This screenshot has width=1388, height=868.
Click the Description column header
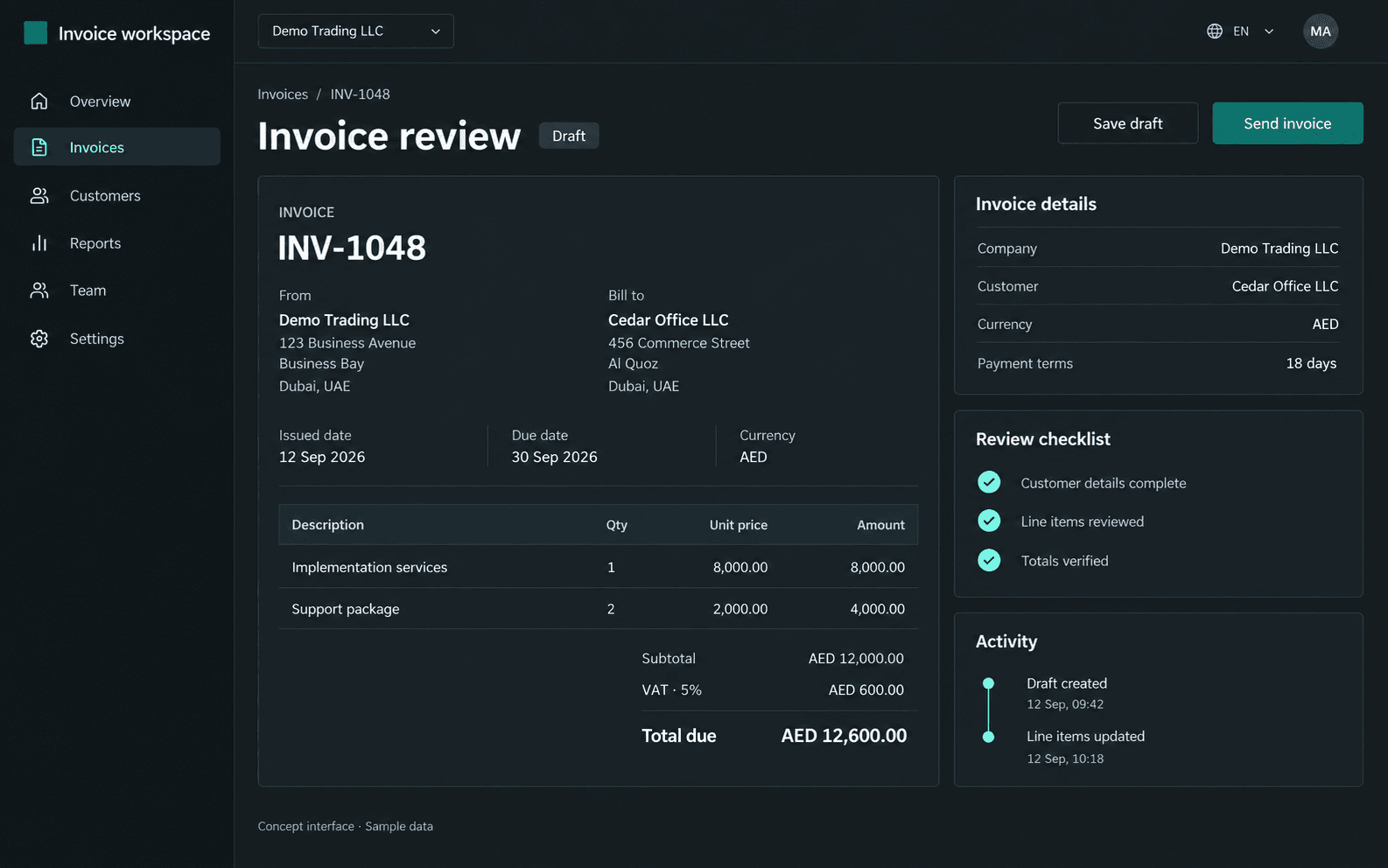[327, 525]
